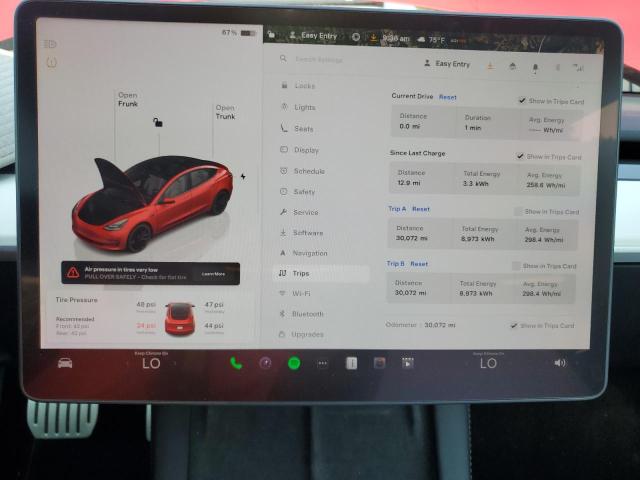640x480 pixels.
Task: Tap the red car 3D model
Action: pyautogui.click(x=152, y=203)
